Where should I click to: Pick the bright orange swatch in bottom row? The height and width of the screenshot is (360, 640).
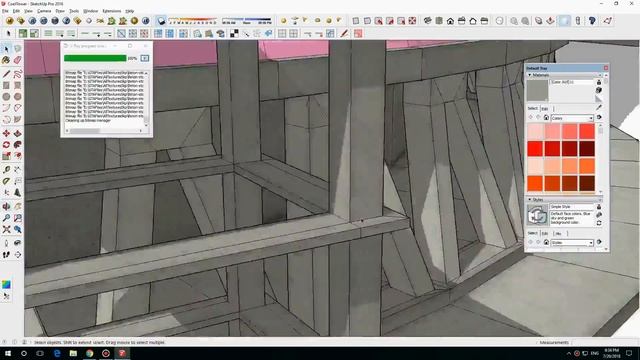[x=535, y=184]
